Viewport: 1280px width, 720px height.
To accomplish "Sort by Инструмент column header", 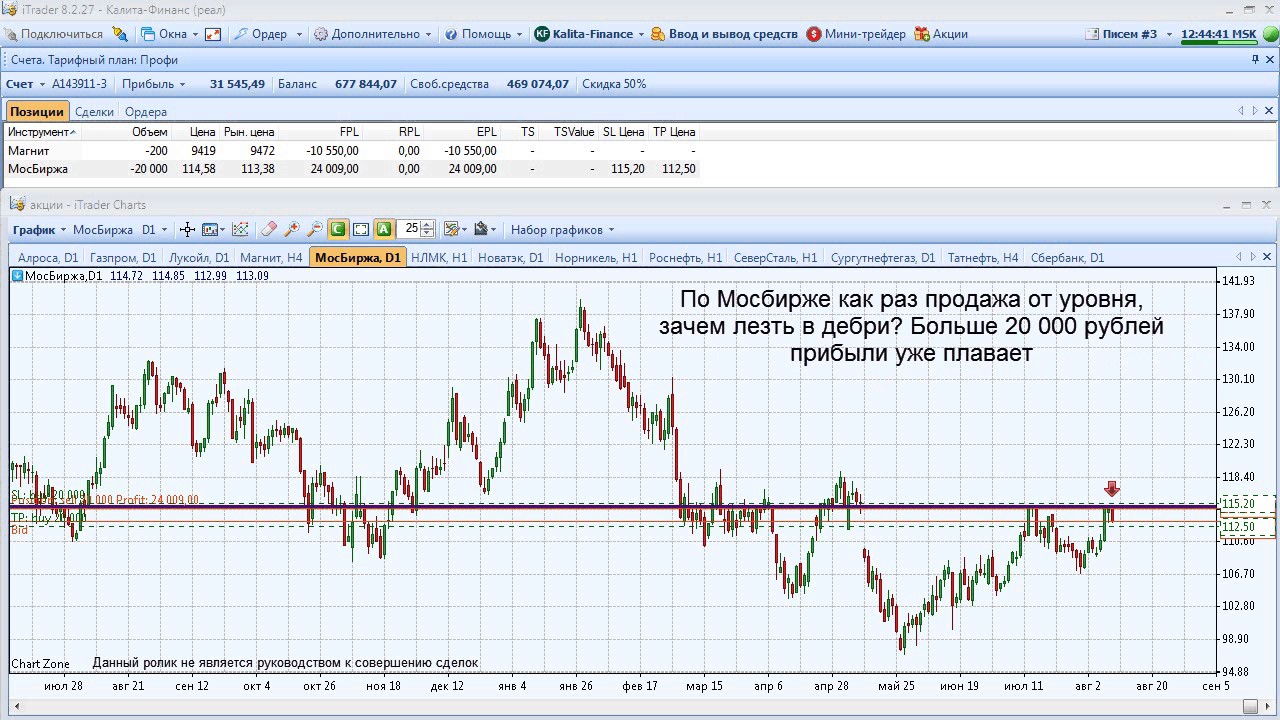I will [41, 132].
